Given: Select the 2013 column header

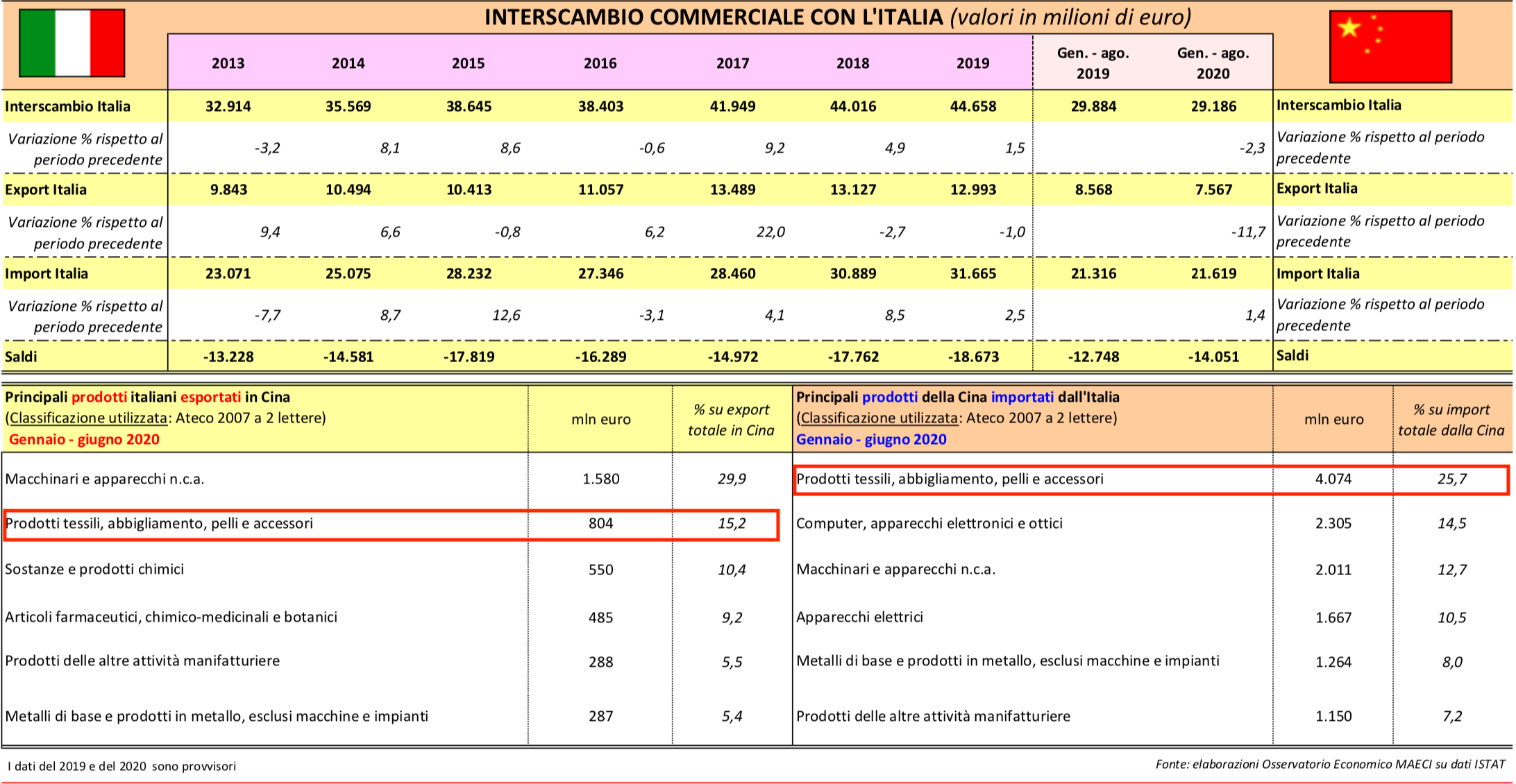Looking at the screenshot, I should (228, 63).
